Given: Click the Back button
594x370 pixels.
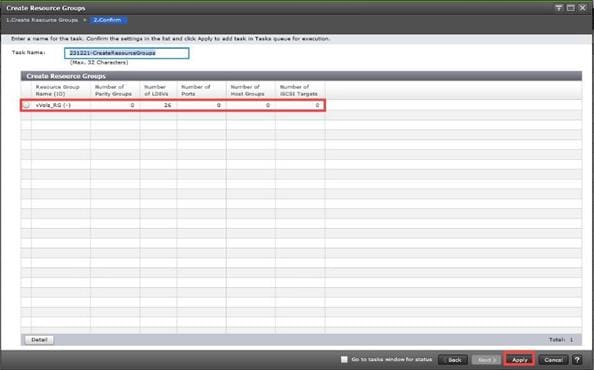Looking at the screenshot, I should pos(453,360).
